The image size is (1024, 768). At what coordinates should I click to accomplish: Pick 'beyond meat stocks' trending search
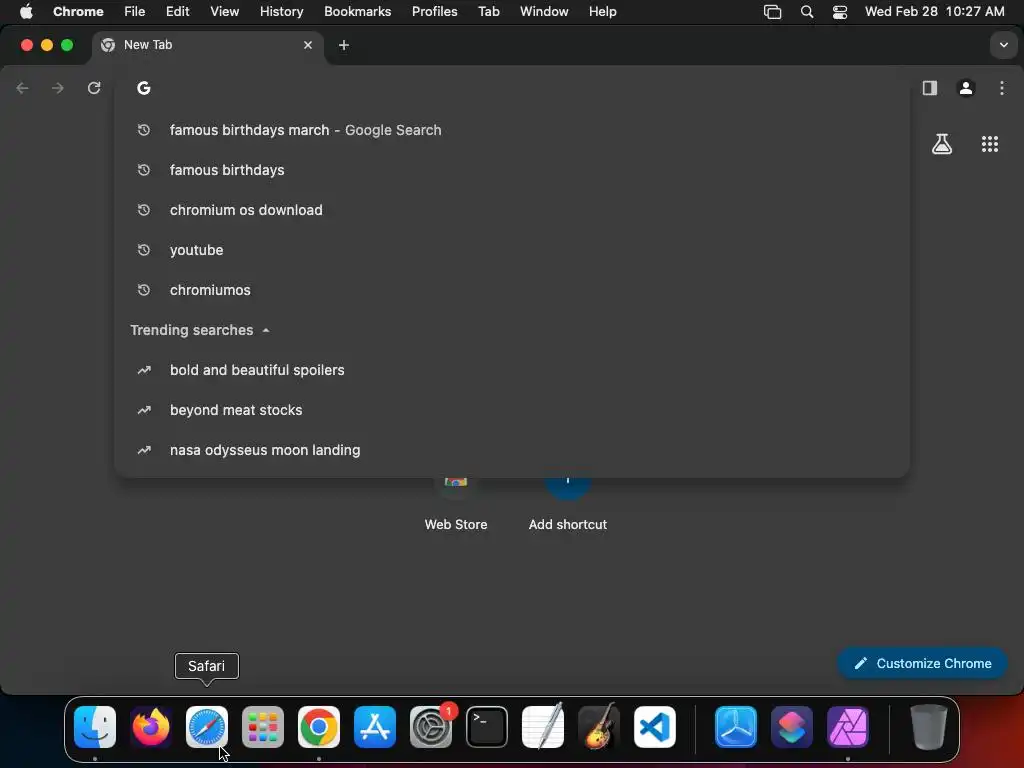[512, 410]
